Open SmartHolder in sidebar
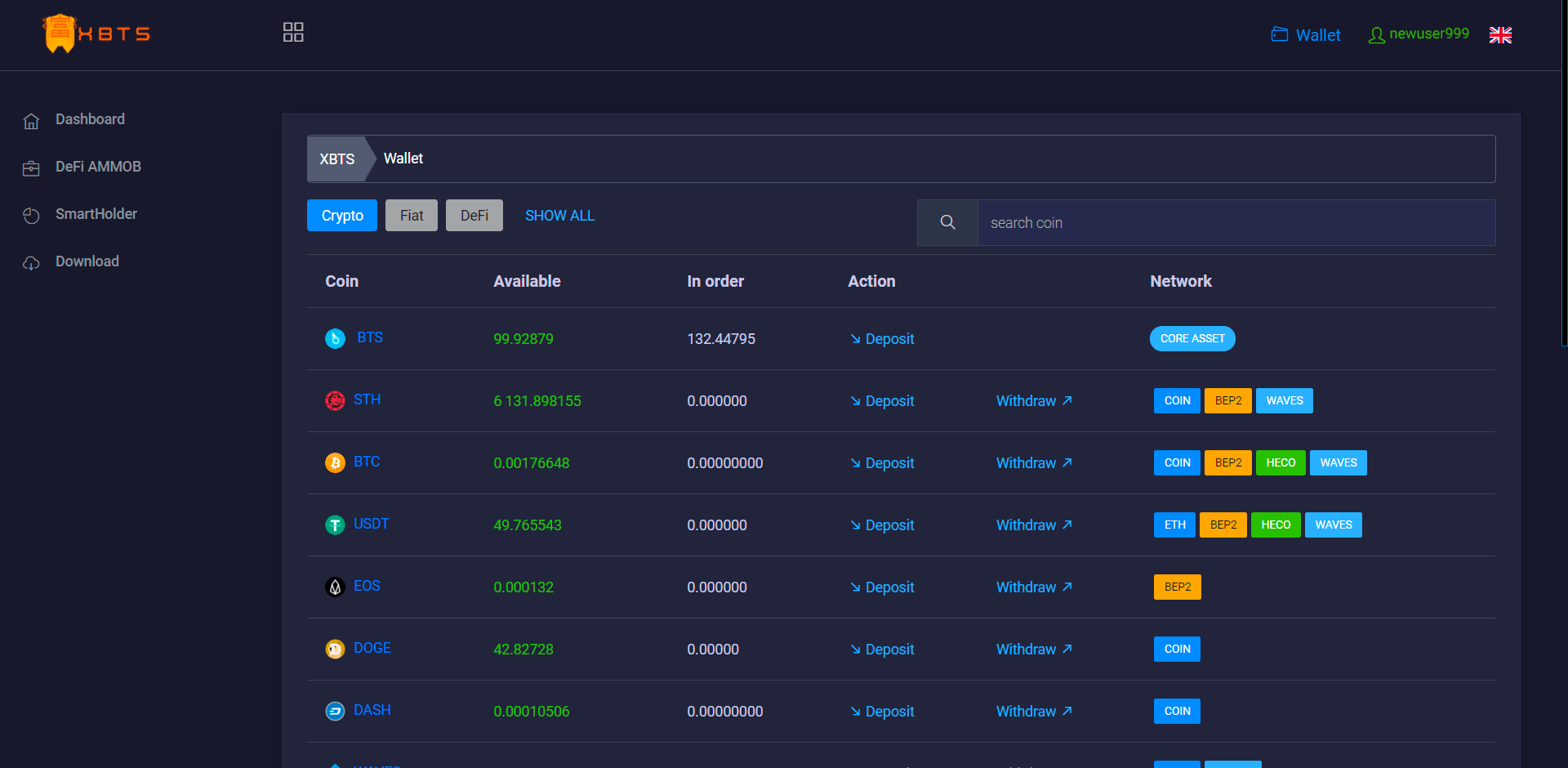 click(x=96, y=214)
